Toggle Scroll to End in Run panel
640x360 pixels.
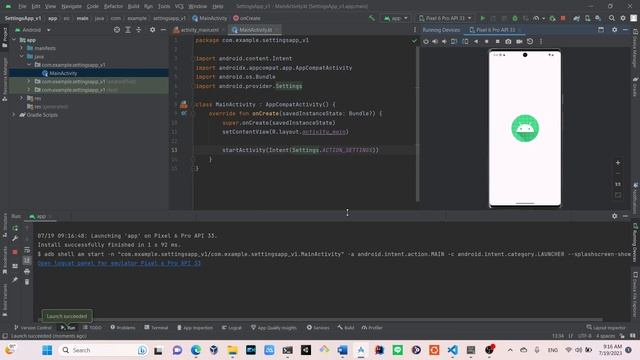27,260
